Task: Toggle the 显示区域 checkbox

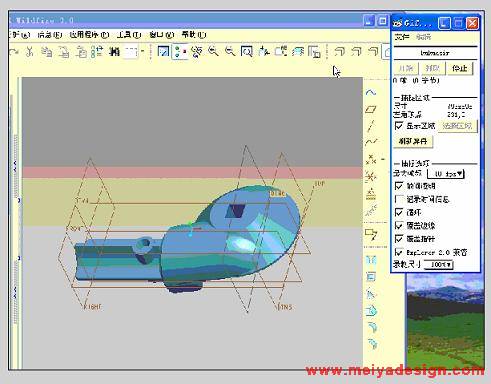Action: (x=398, y=126)
